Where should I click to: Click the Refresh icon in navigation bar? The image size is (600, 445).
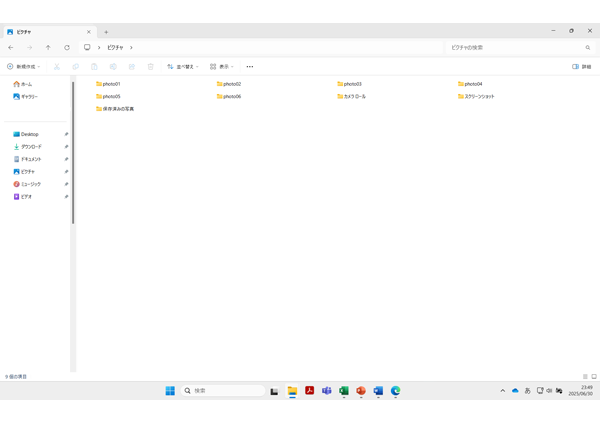pyautogui.click(x=67, y=47)
